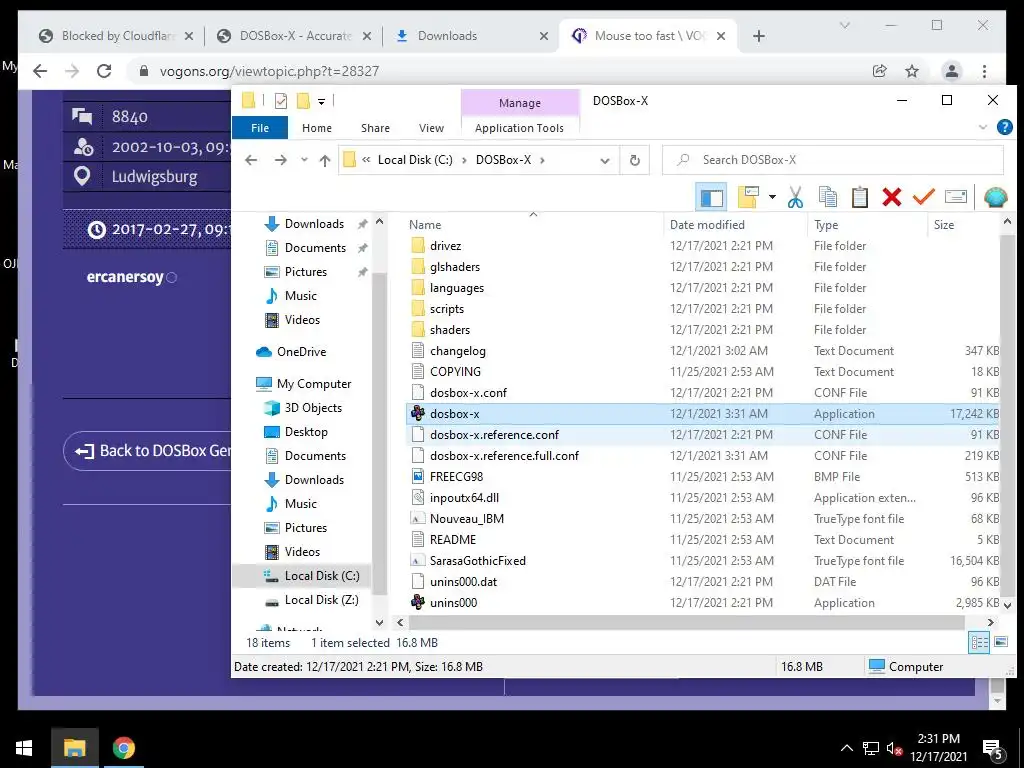Viewport: 1024px width, 768px height.
Task: Click the Explorer help question mark icon
Action: click(1004, 127)
